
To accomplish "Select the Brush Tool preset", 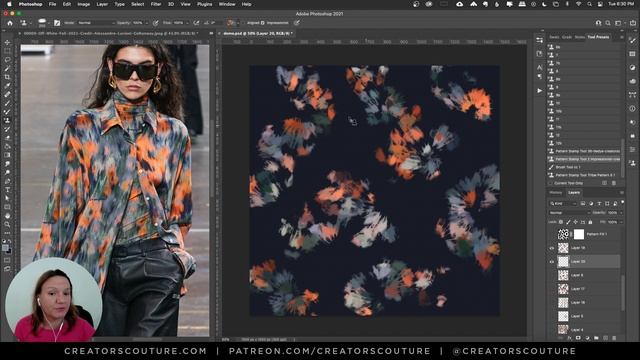I will (584, 167).
